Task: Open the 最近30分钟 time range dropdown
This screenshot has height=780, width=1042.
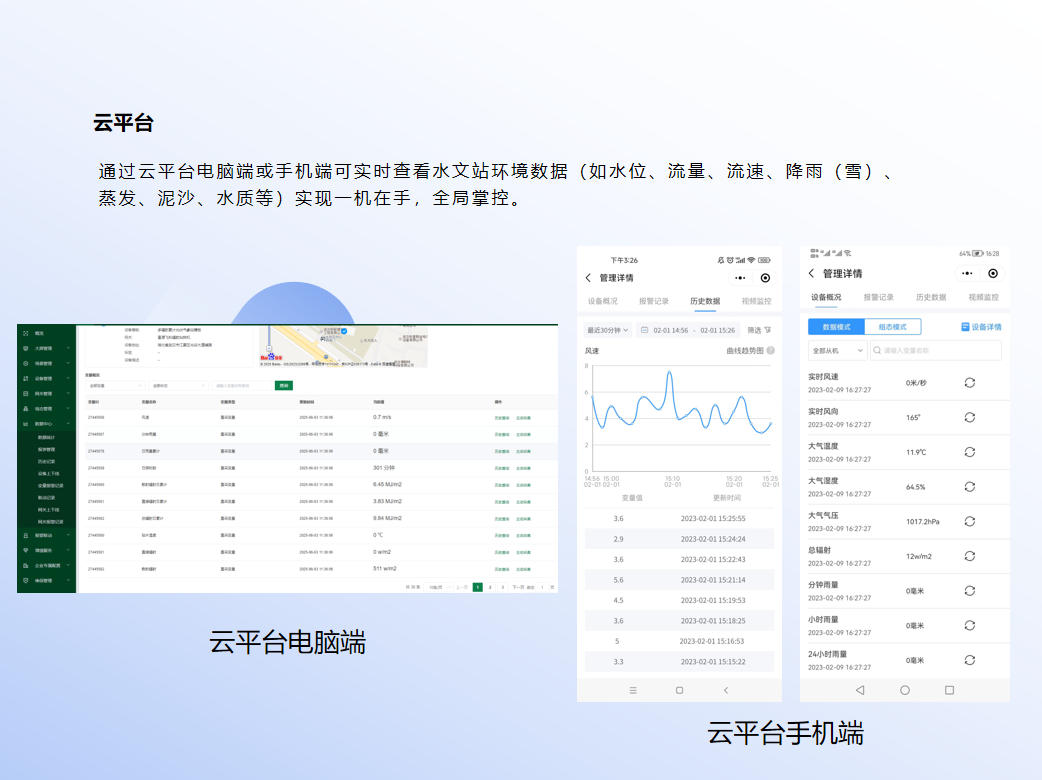Action: click(608, 330)
